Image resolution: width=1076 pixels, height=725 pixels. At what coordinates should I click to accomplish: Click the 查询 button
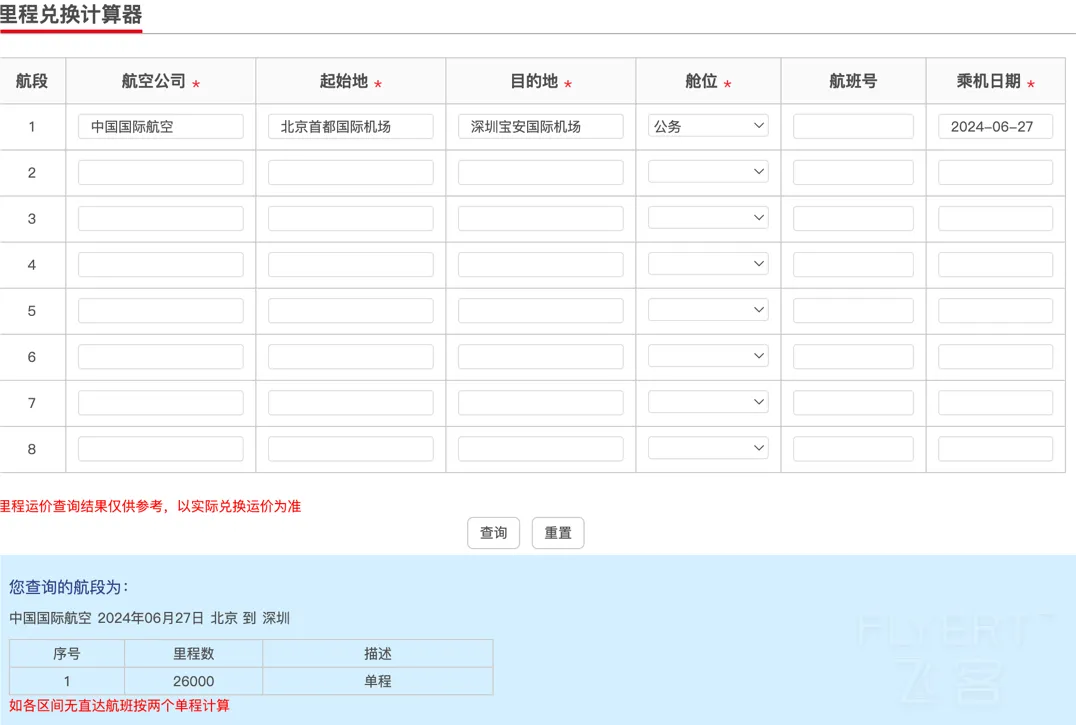[493, 533]
